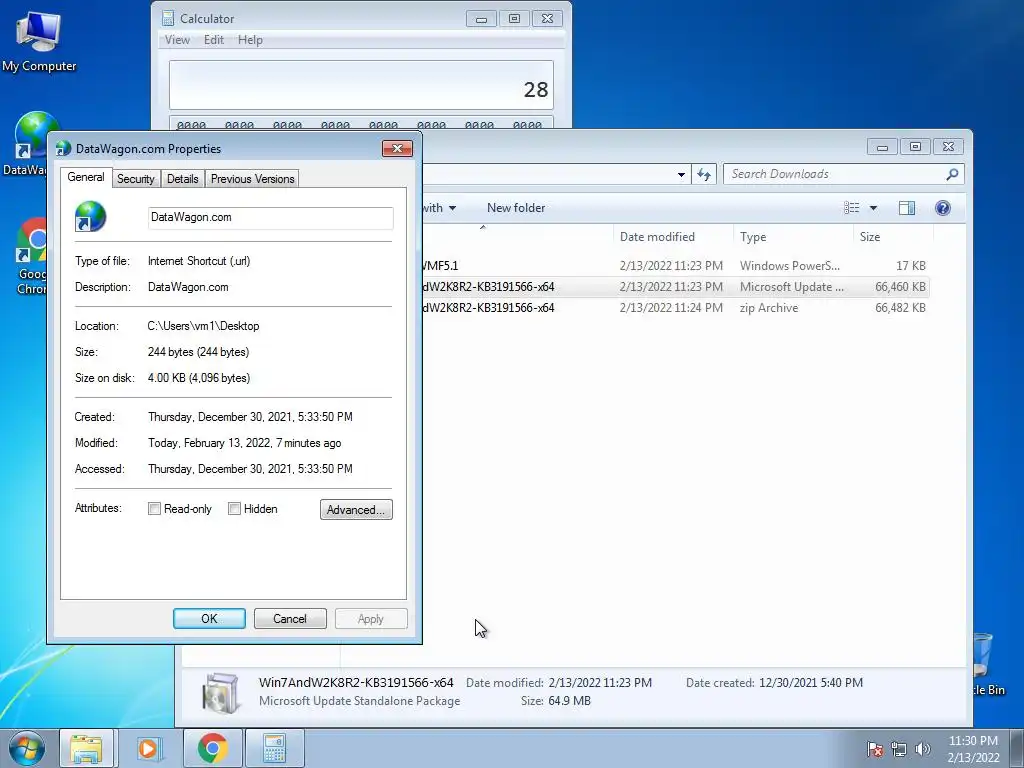Switch to the Previous Versions tab
This screenshot has height=768, width=1024.
(253, 179)
